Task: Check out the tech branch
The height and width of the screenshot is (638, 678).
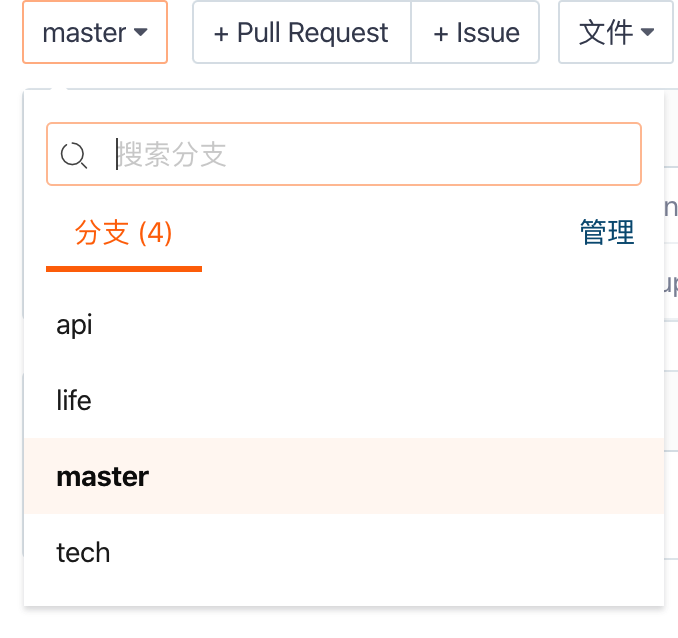Action: click(83, 552)
